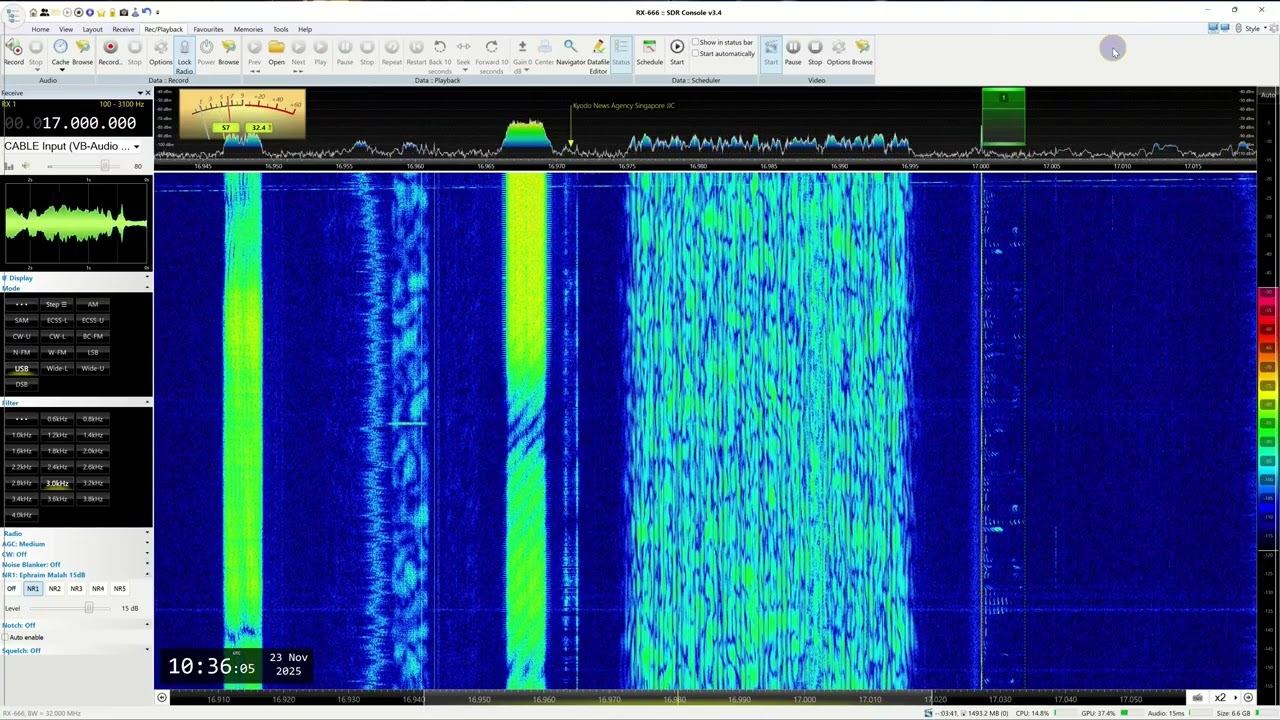Adjust the audio volume slider
This screenshot has height=720, width=1280.
pyautogui.click(x=104, y=166)
